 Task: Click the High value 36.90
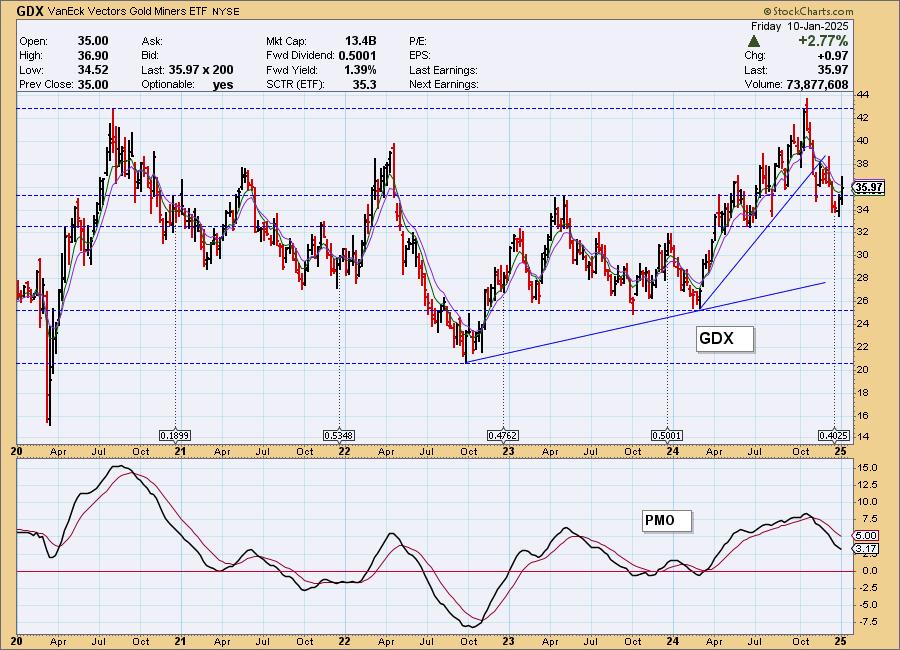pyautogui.click(x=93, y=56)
